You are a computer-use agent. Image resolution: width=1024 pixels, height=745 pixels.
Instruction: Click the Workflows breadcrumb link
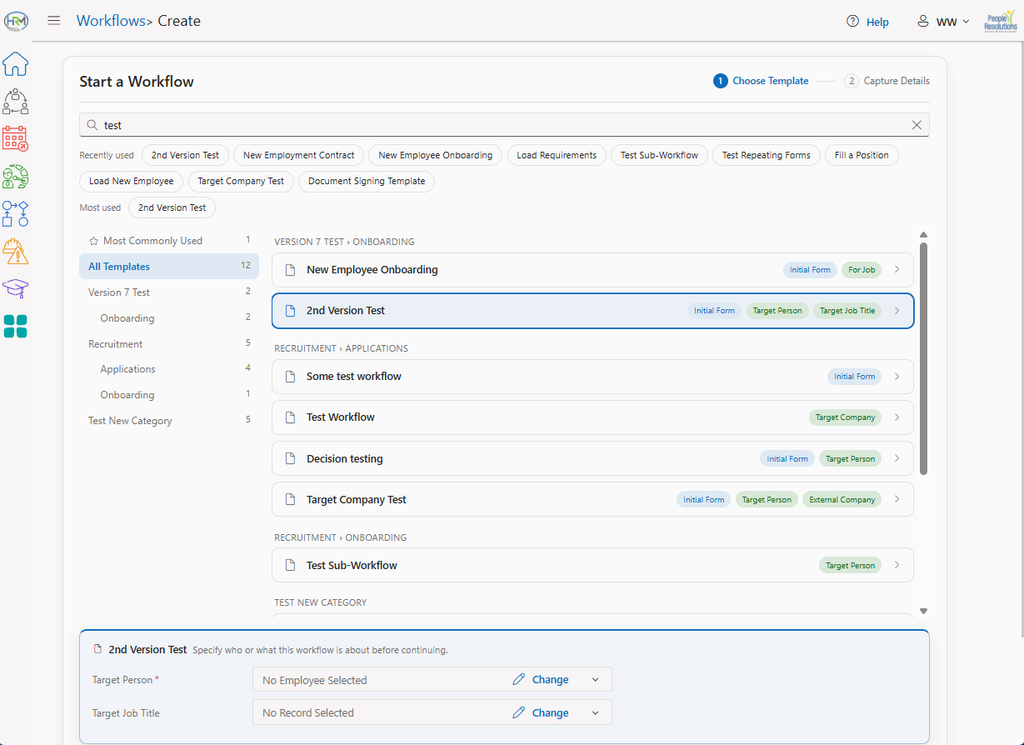(110, 21)
